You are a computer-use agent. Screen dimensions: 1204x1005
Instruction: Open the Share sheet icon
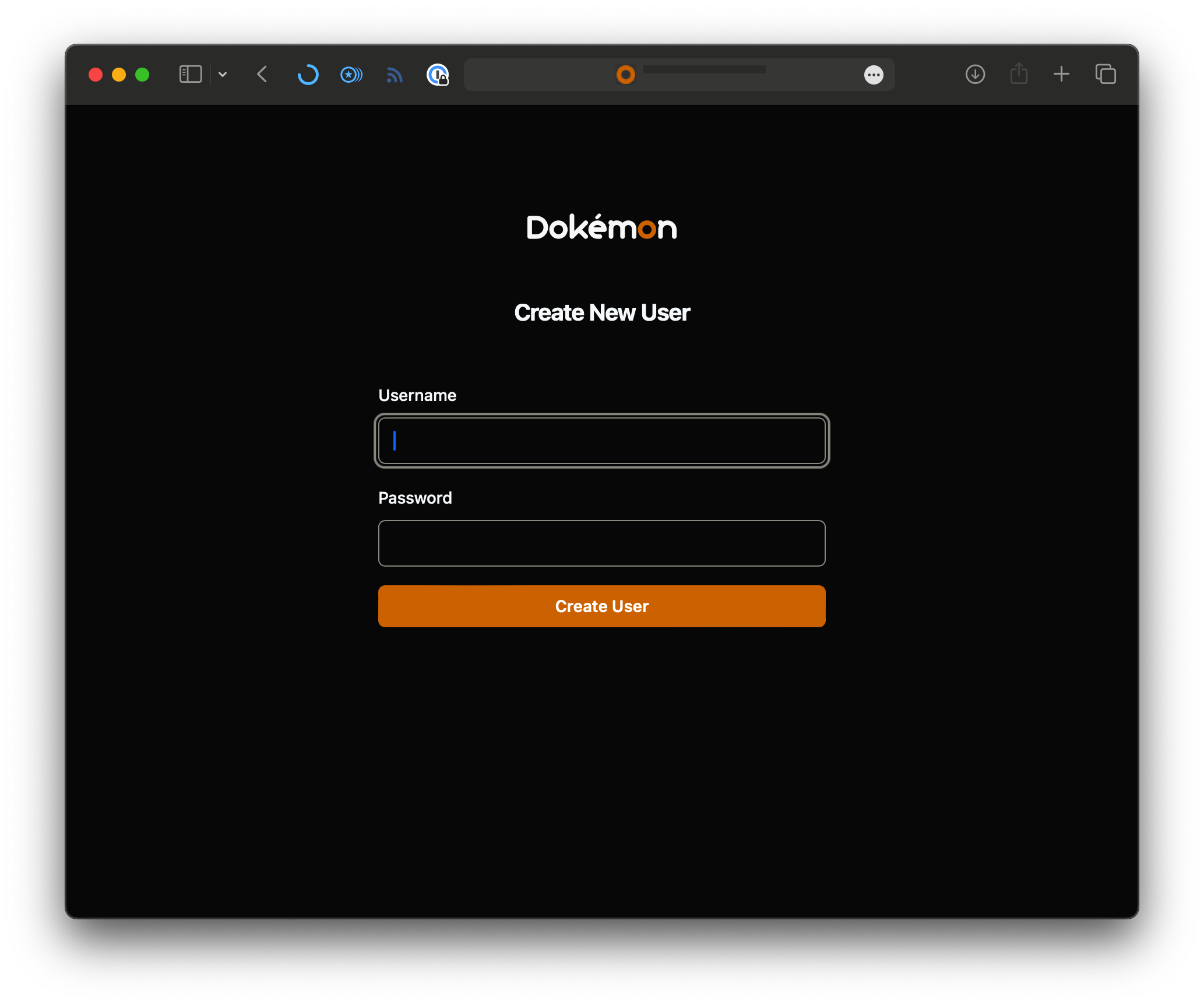pyautogui.click(x=1019, y=73)
